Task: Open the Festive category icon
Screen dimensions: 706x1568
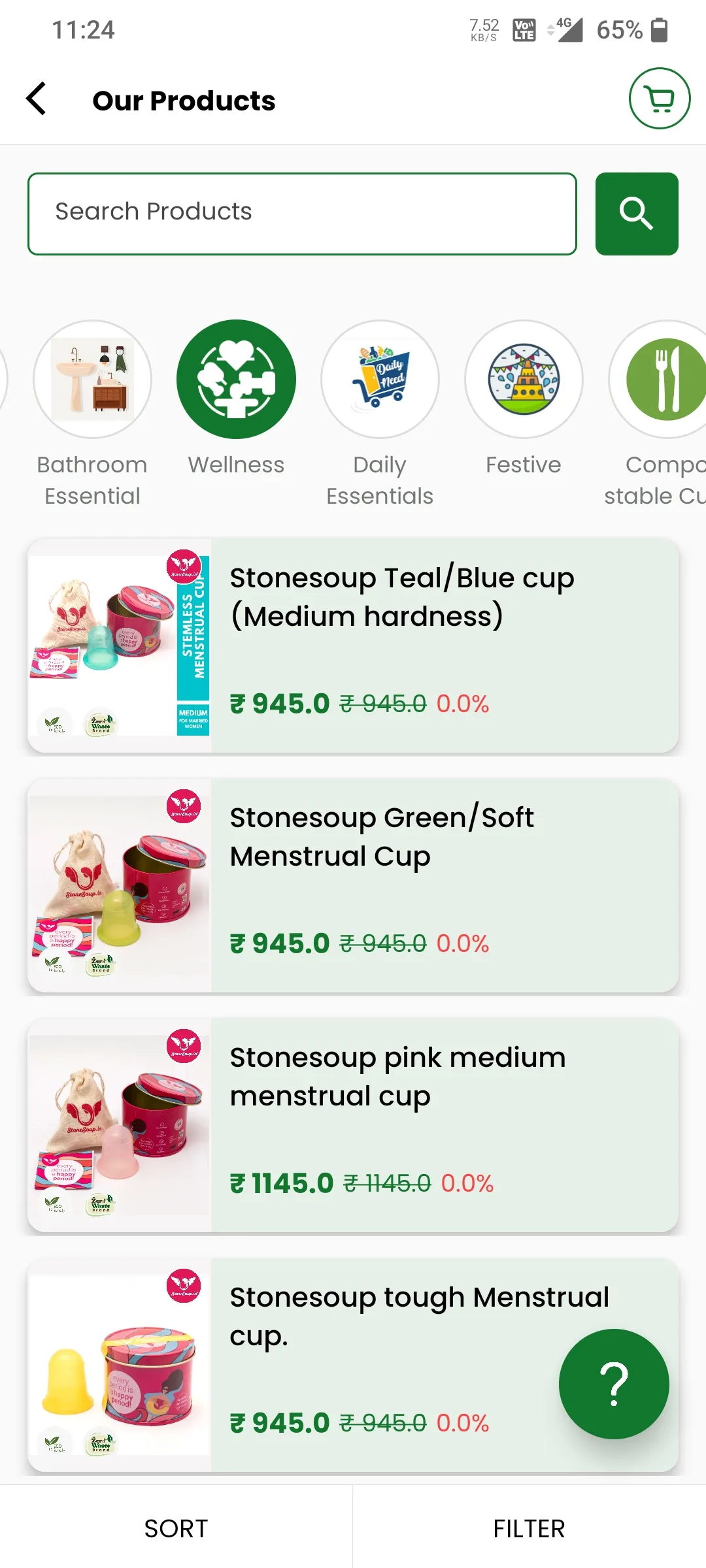Action: 524,379
